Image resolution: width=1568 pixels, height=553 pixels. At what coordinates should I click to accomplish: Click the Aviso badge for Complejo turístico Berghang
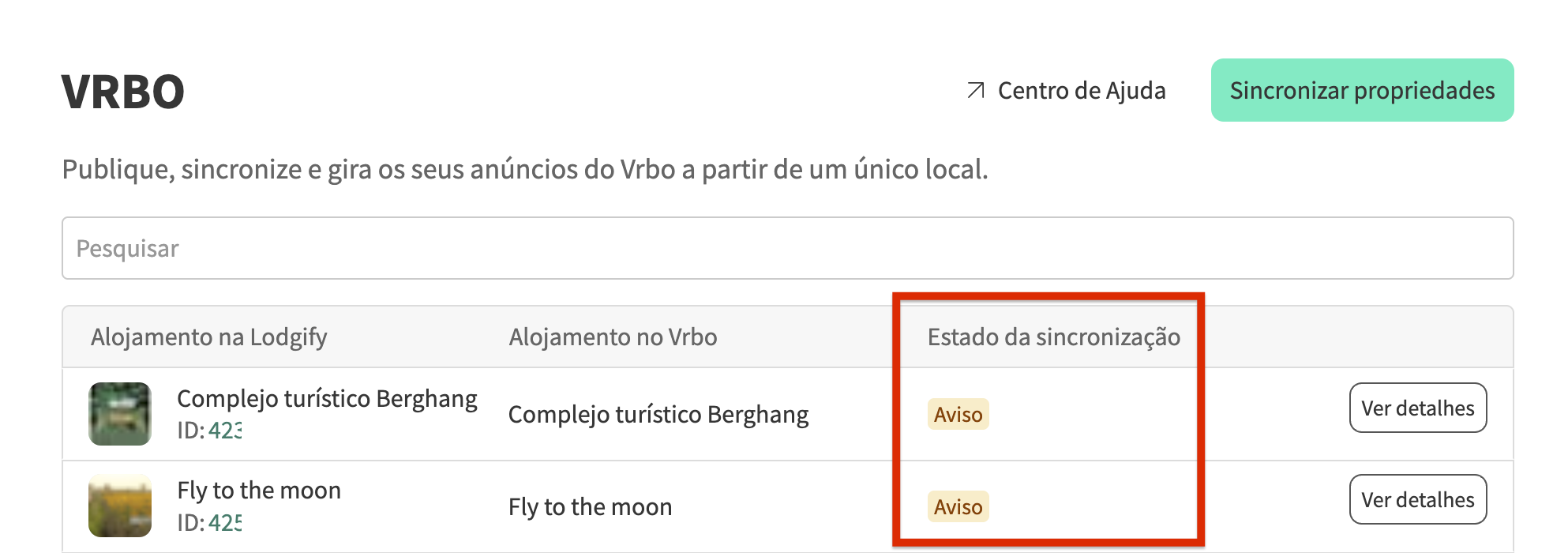coord(958,415)
